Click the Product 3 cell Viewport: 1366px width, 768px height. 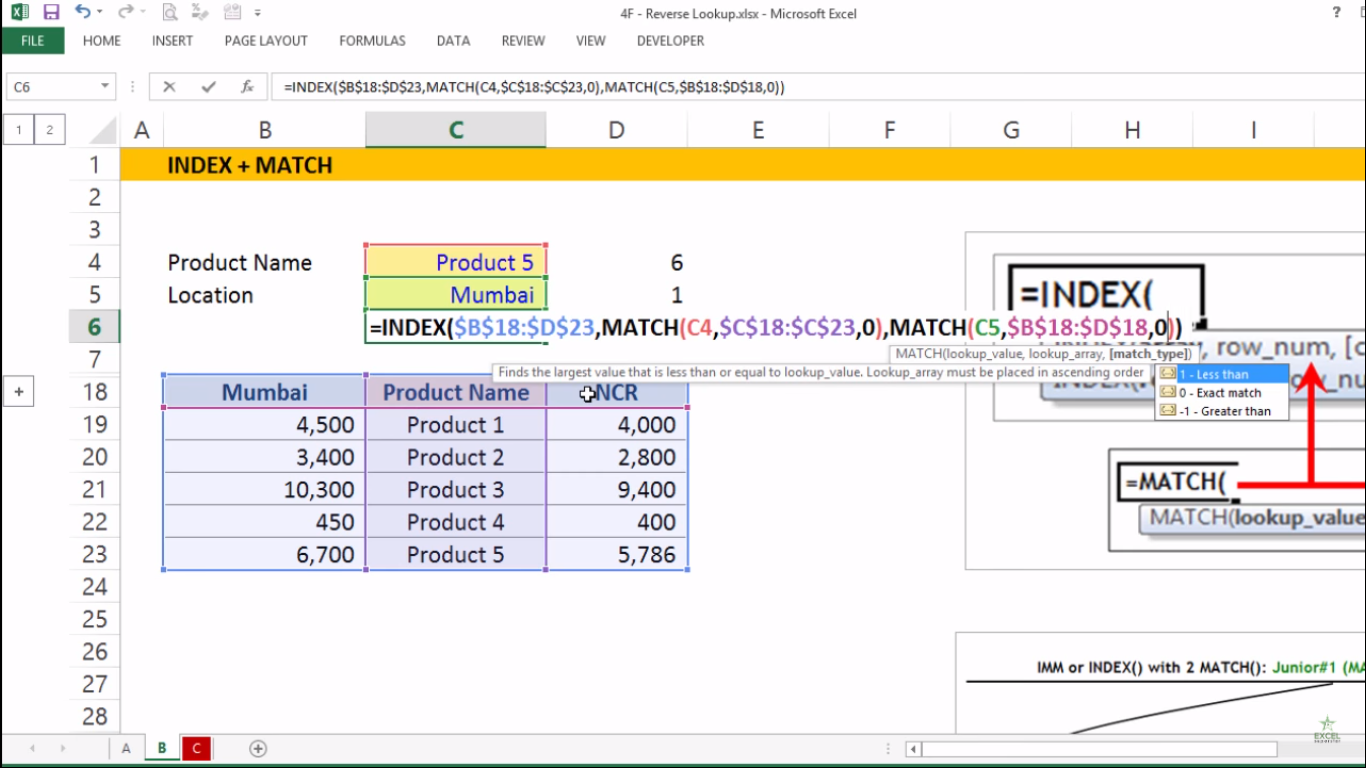(x=455, y=490)
